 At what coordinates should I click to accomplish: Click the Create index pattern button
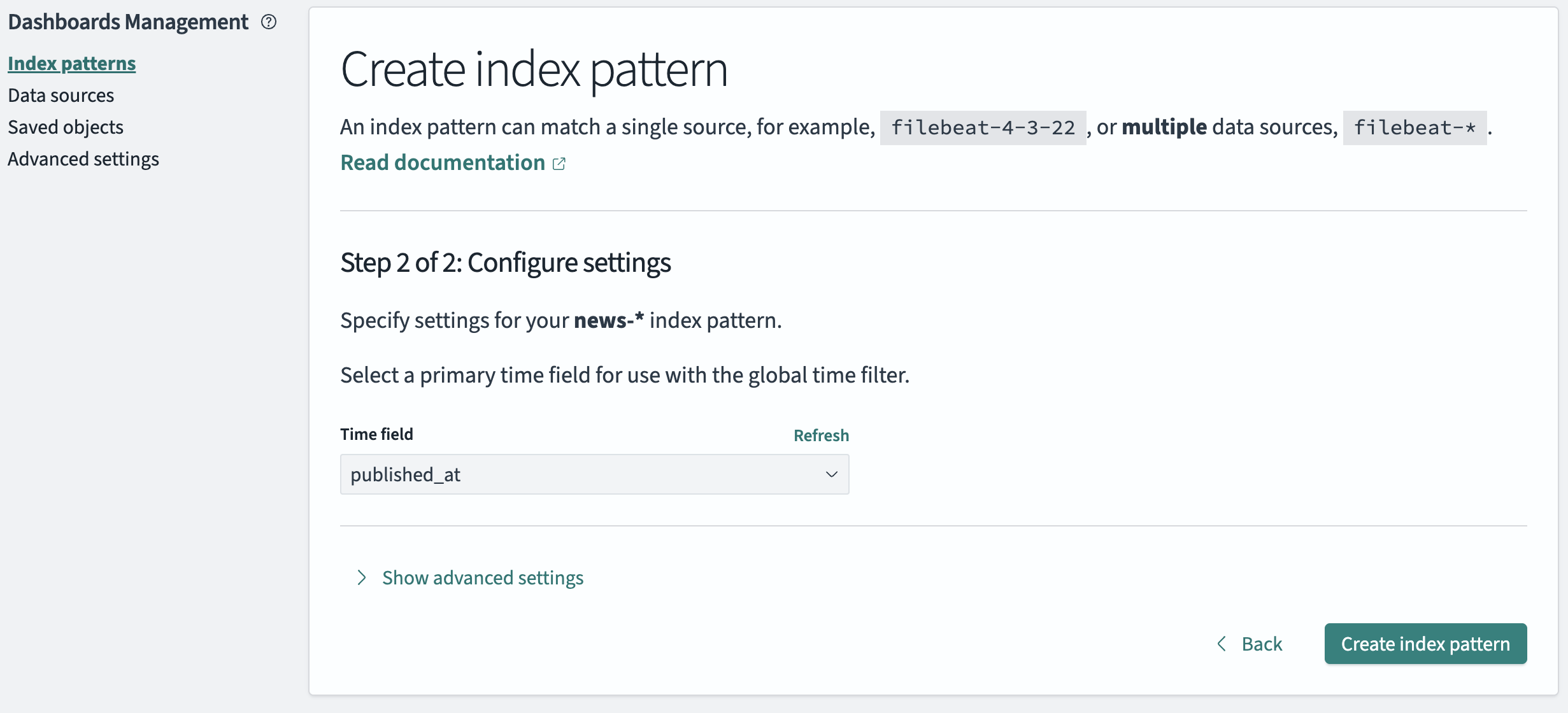point(1425,644)
